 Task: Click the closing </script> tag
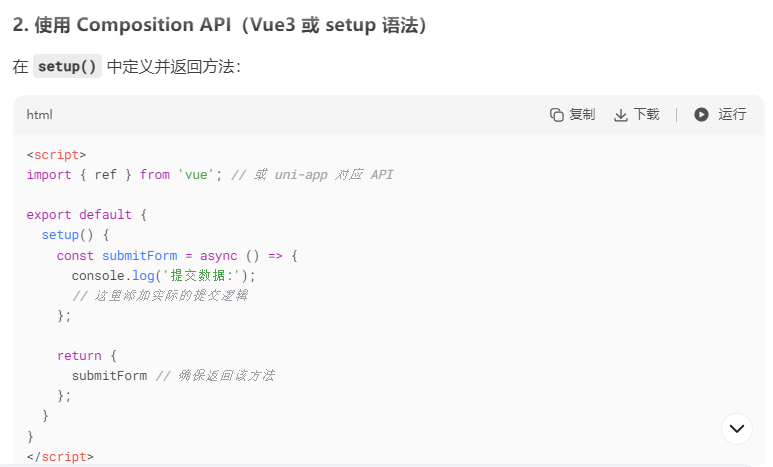[60, 457]
